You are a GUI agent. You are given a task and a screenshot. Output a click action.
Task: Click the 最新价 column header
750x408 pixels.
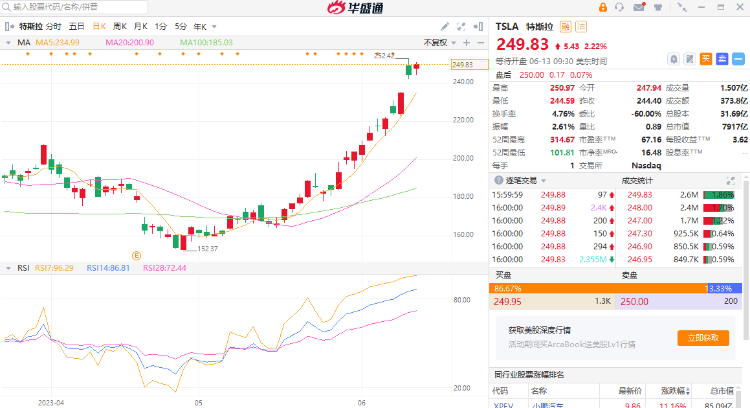629,391
